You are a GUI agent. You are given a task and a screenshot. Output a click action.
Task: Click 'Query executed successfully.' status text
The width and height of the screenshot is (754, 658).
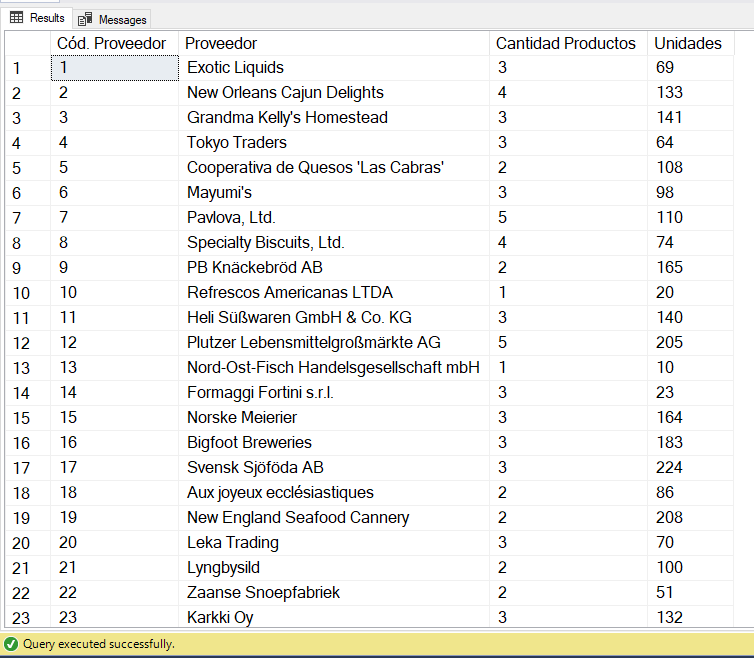[x=99, y=644]
